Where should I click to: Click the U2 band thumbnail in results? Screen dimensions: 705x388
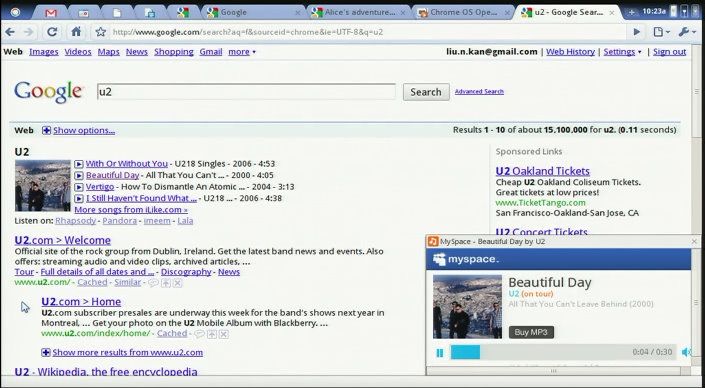click(x=43, y=186)
